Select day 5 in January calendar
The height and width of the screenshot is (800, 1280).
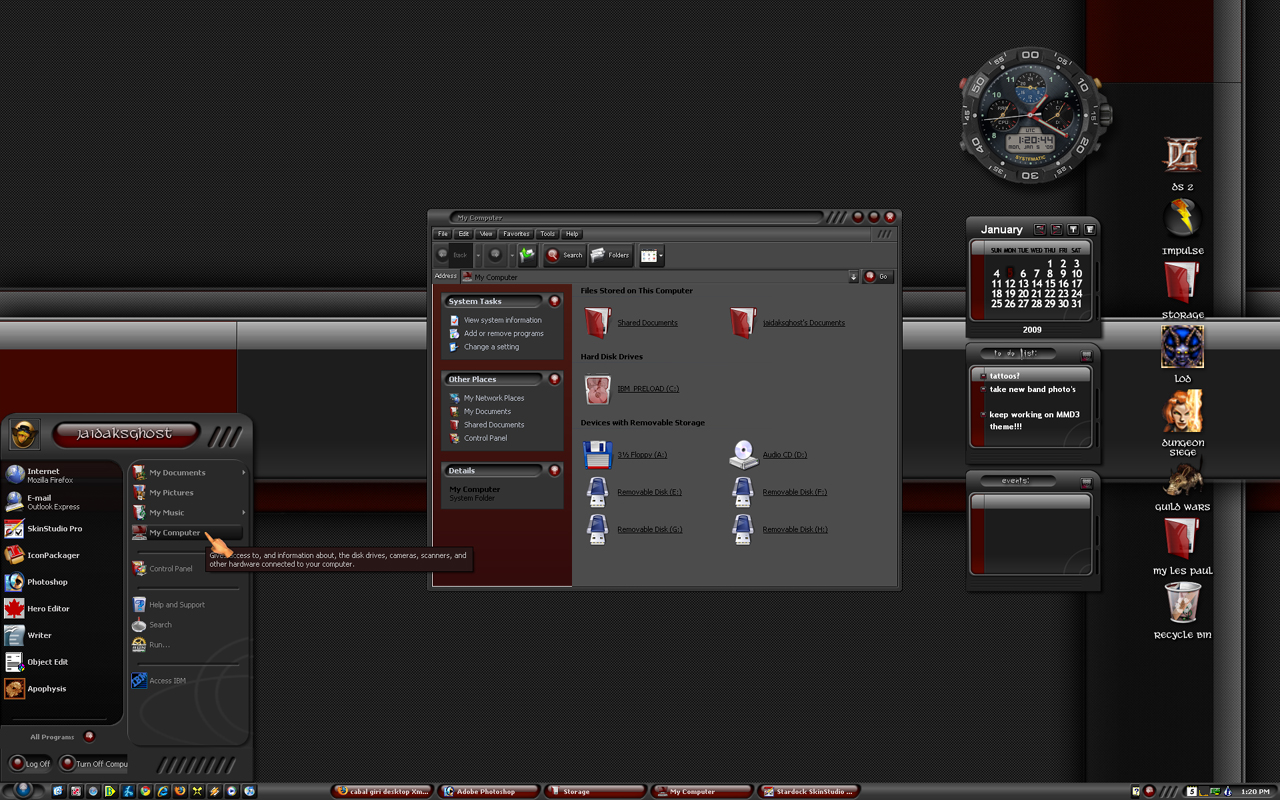point(1010,273)
